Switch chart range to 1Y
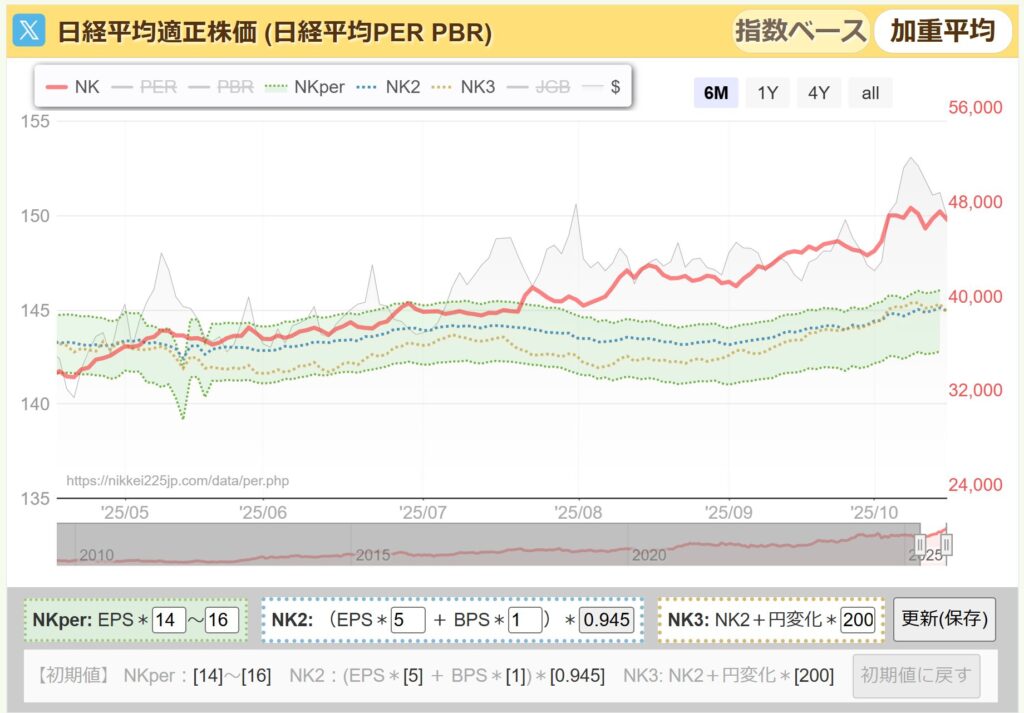This screenshot has height=713, width=1024. pyautogui.click(x=767, y=93)
